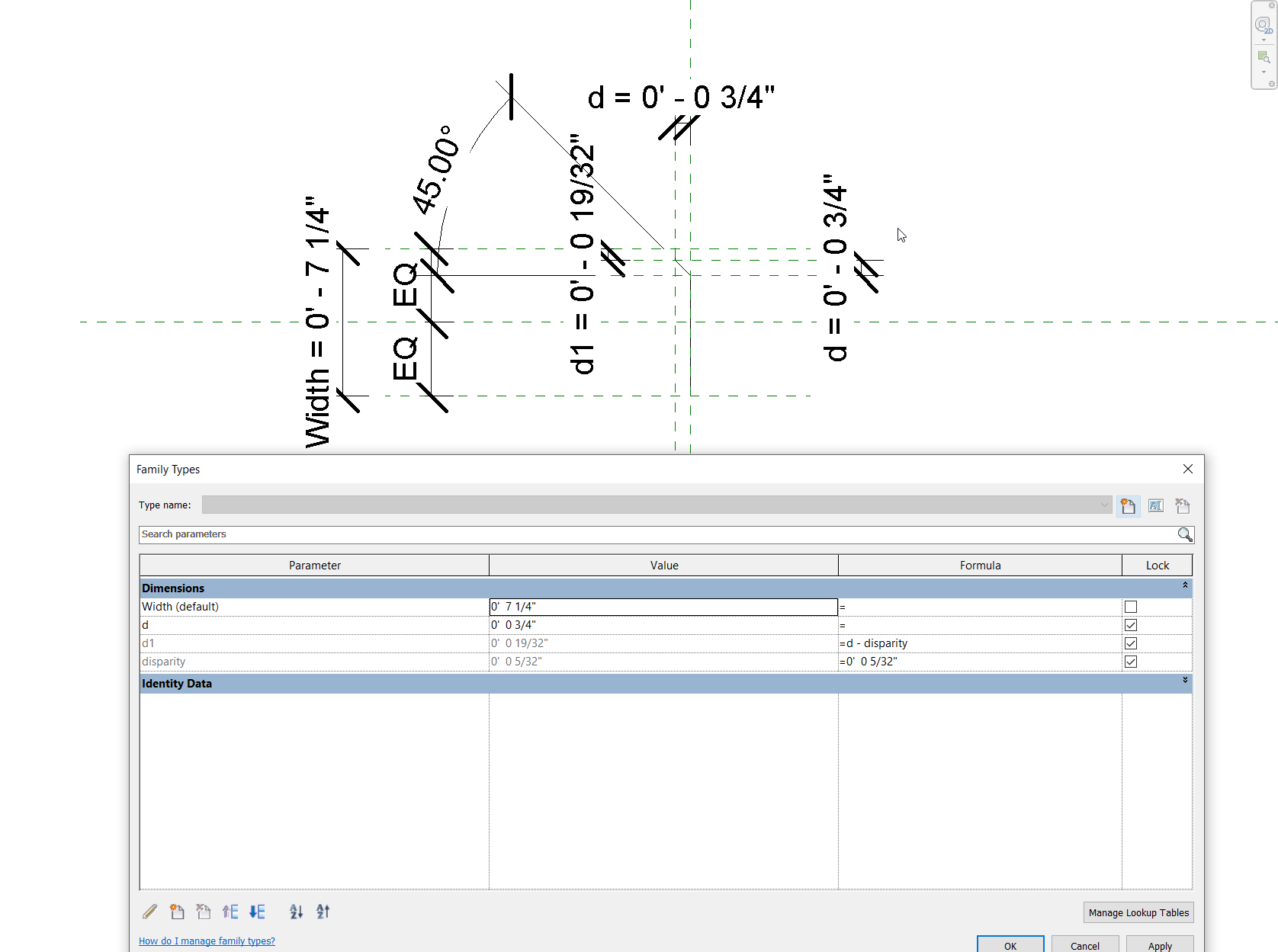Viewport: 1278px width, 952px height.
Task: Sort parameters in descending order
Action: (x=322, y=912)
